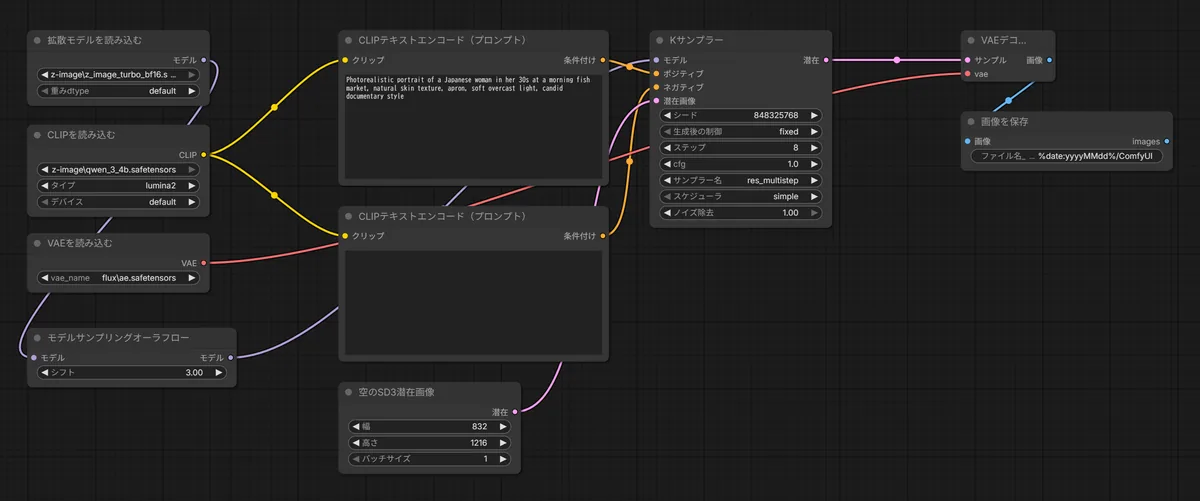The width and height of the screenshot is (1200, 501).
Task: Click the Kサンプラー node title
Action: (x=695, y=41)
